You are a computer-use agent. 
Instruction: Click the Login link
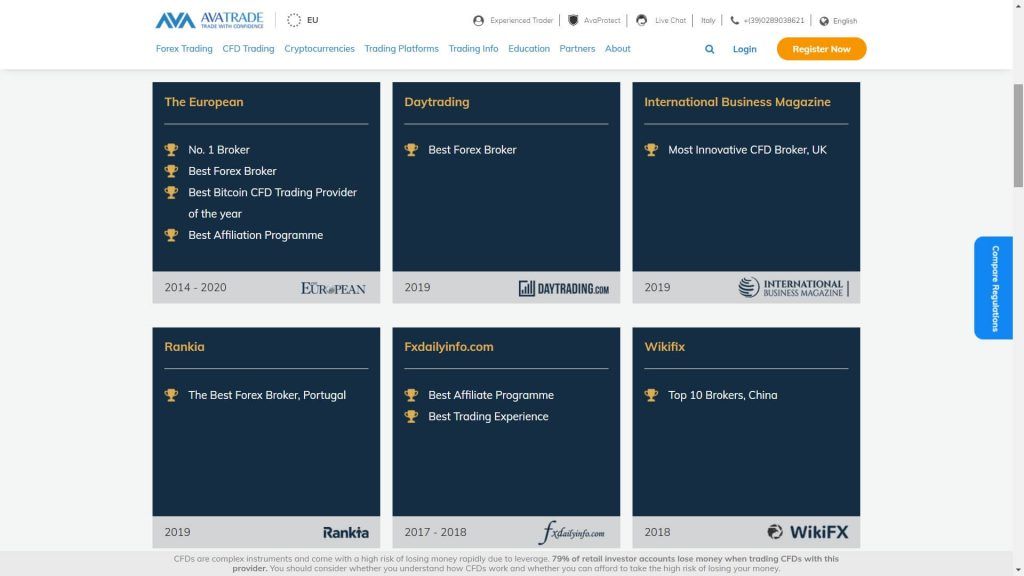[744, 49]
